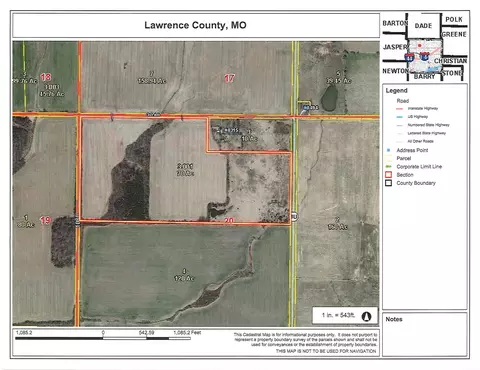480x370 pixels.
Task: Click the STONE county label
Action: click(x=452, y=73)
